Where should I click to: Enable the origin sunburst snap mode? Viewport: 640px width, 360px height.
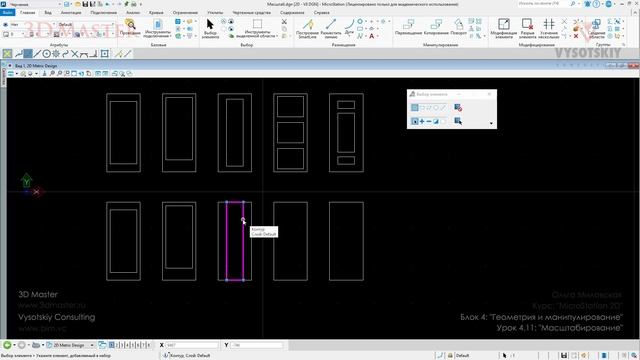pos(56,53)
